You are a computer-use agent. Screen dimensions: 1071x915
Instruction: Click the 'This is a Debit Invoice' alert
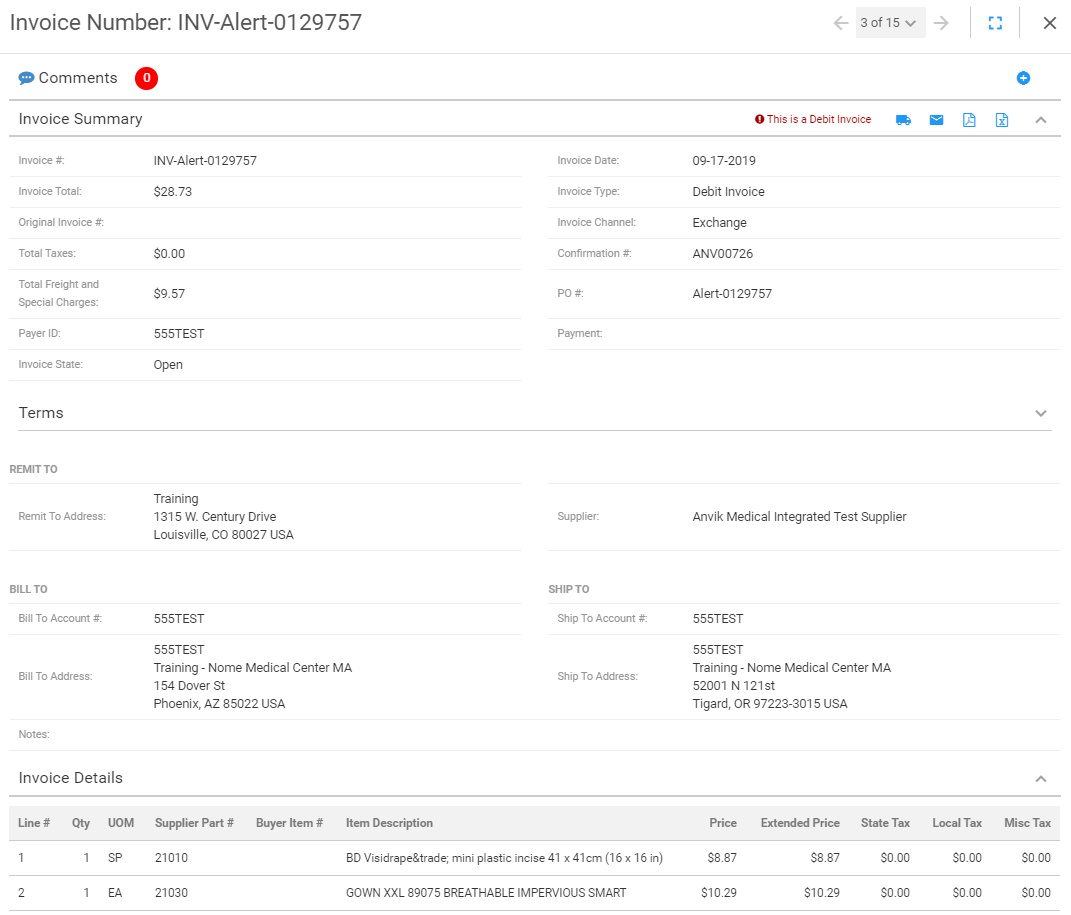coord(813,118)
